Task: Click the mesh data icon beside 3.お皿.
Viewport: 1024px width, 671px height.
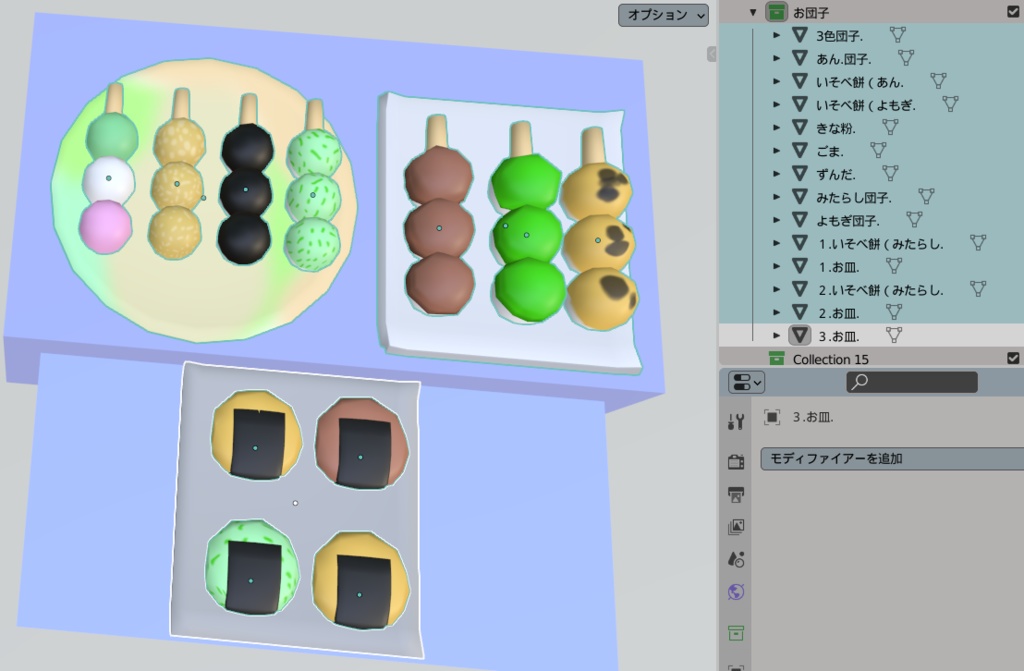Action: click(893, 335)
